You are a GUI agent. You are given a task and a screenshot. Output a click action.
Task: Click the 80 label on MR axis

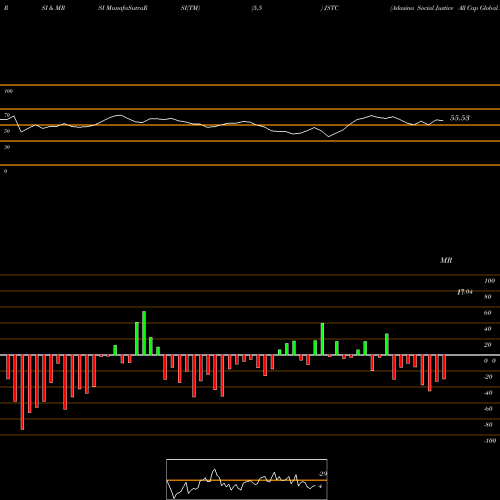tap(488, 297)
